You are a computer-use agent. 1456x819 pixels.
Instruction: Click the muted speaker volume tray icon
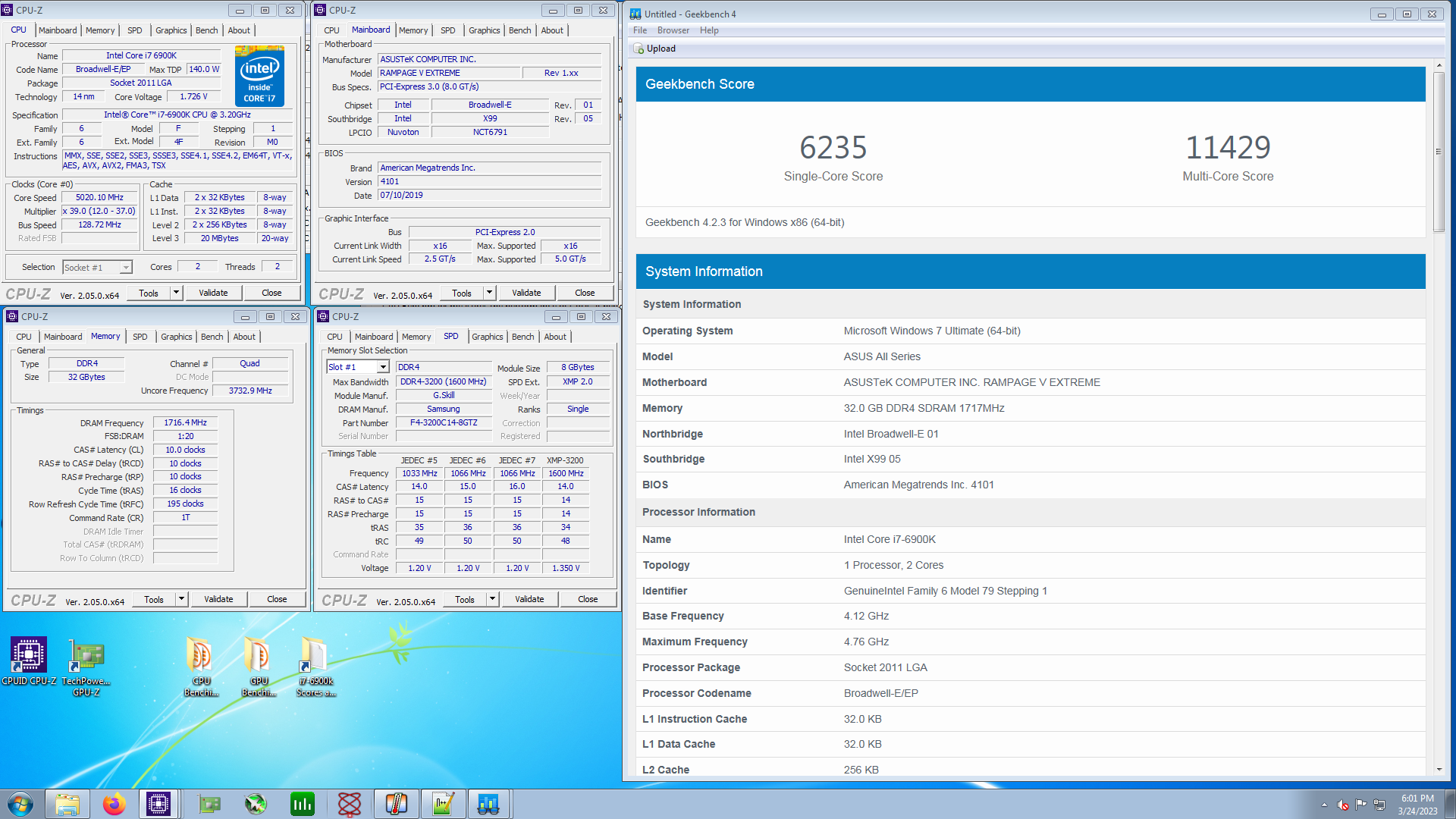point(1343,805)
